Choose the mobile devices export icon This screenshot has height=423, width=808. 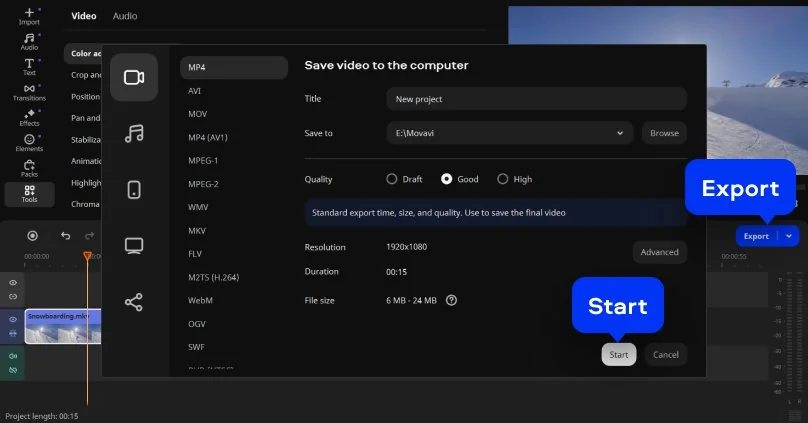coord(134,189)
